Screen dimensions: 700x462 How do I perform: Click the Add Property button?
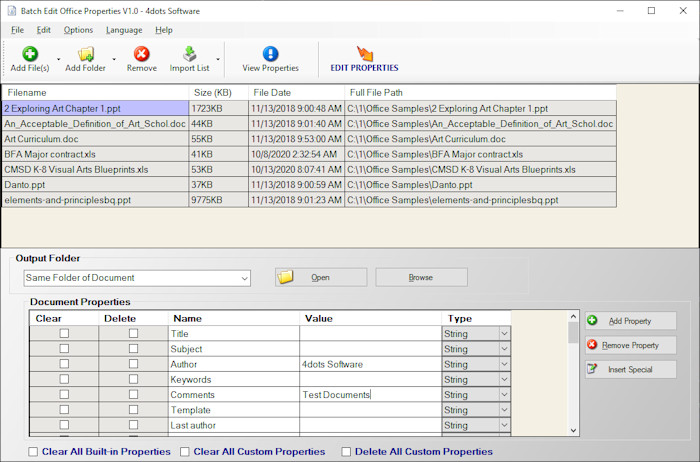(x=631, y=321)
